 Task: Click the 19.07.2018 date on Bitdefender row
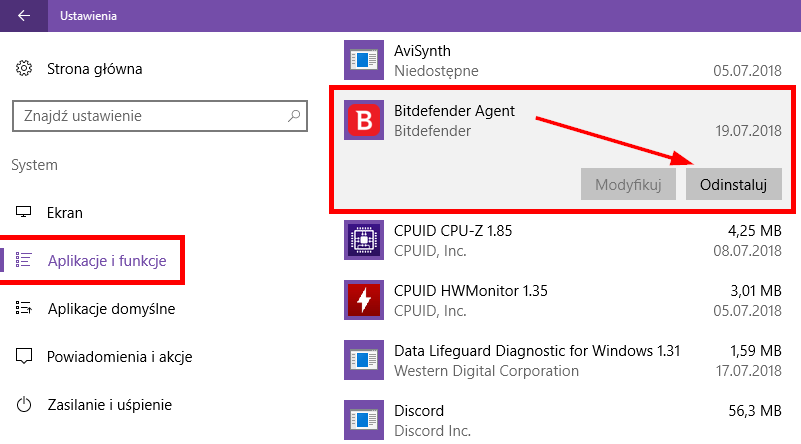pos(748,131)
